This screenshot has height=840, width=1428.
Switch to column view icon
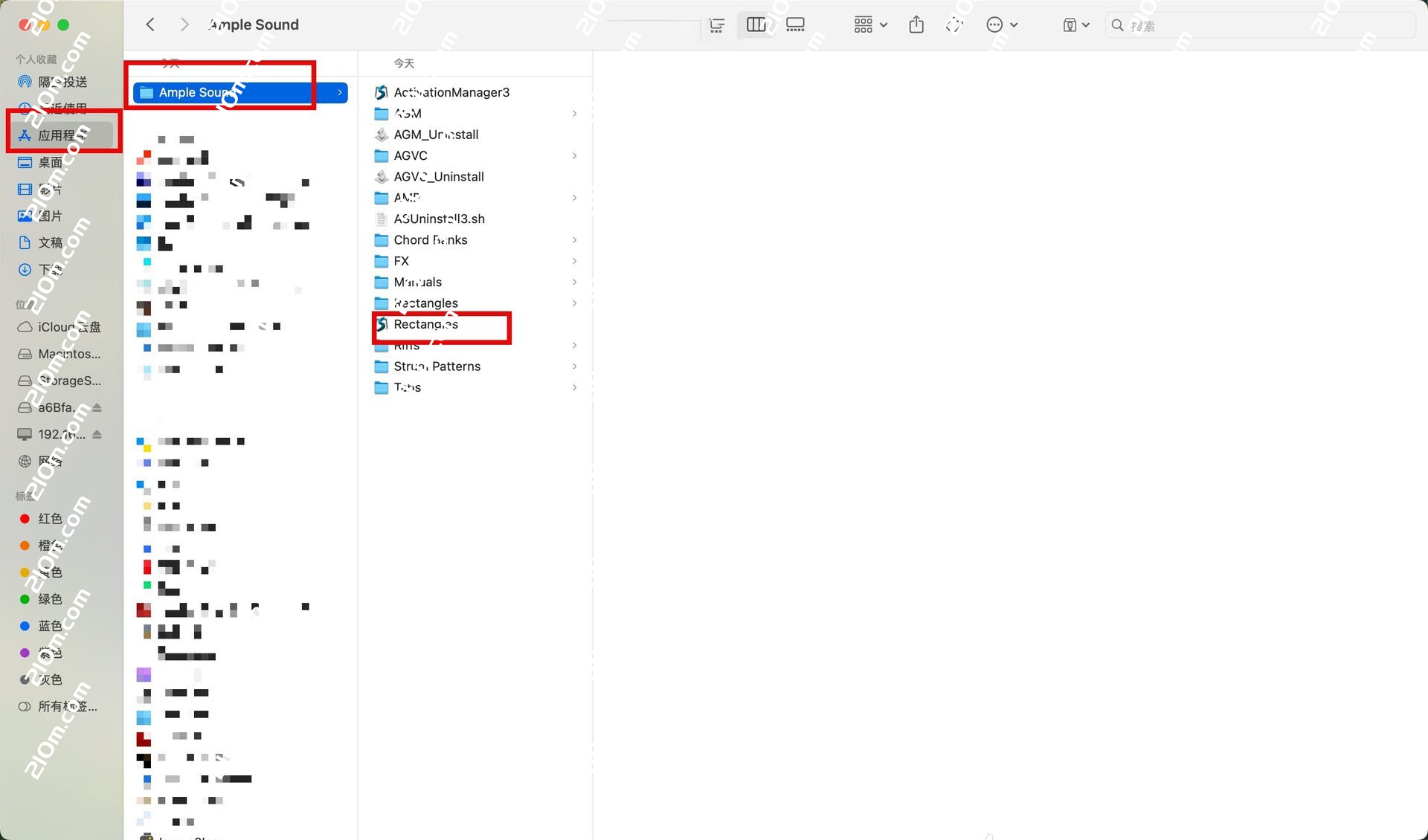756,25
